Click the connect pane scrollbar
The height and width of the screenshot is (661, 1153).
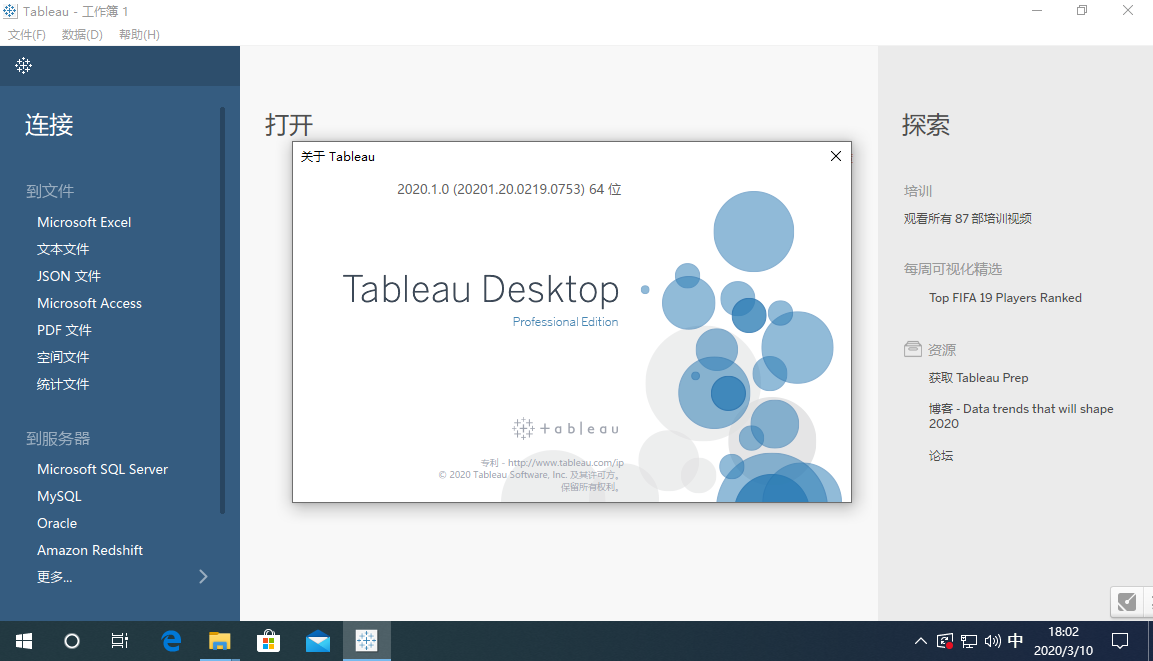pos(222,309)
